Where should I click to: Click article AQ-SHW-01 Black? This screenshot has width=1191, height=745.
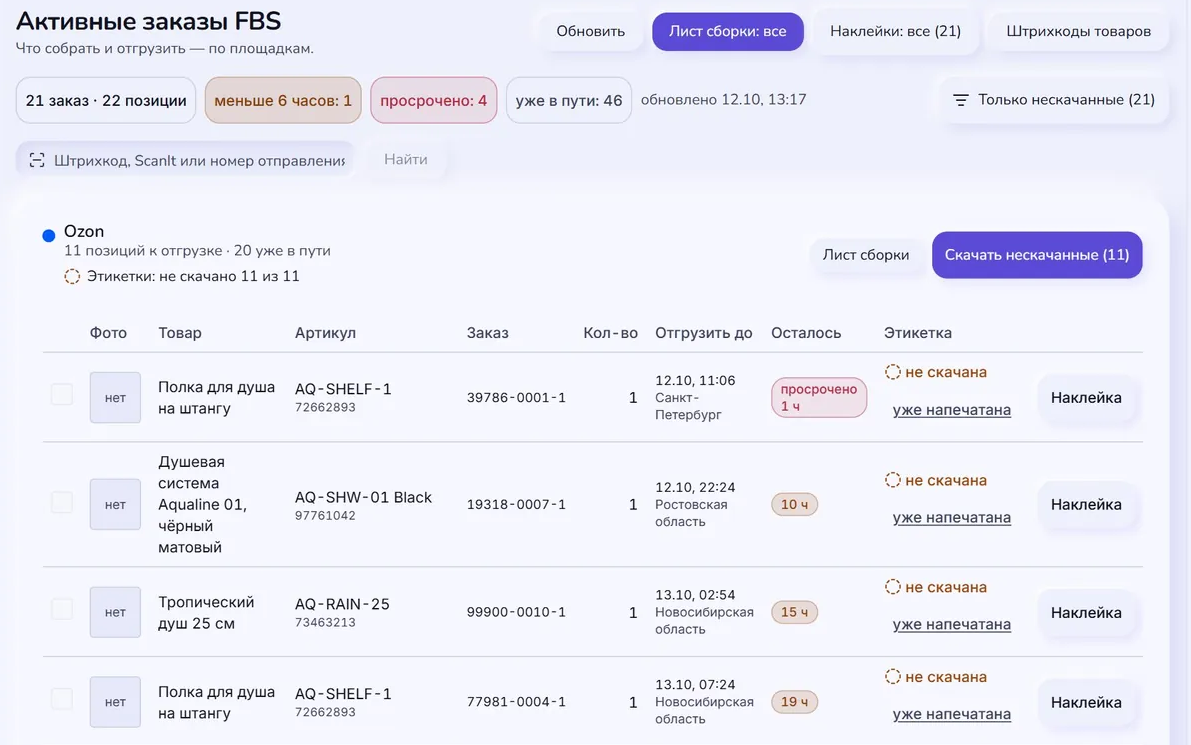[363, 497]
